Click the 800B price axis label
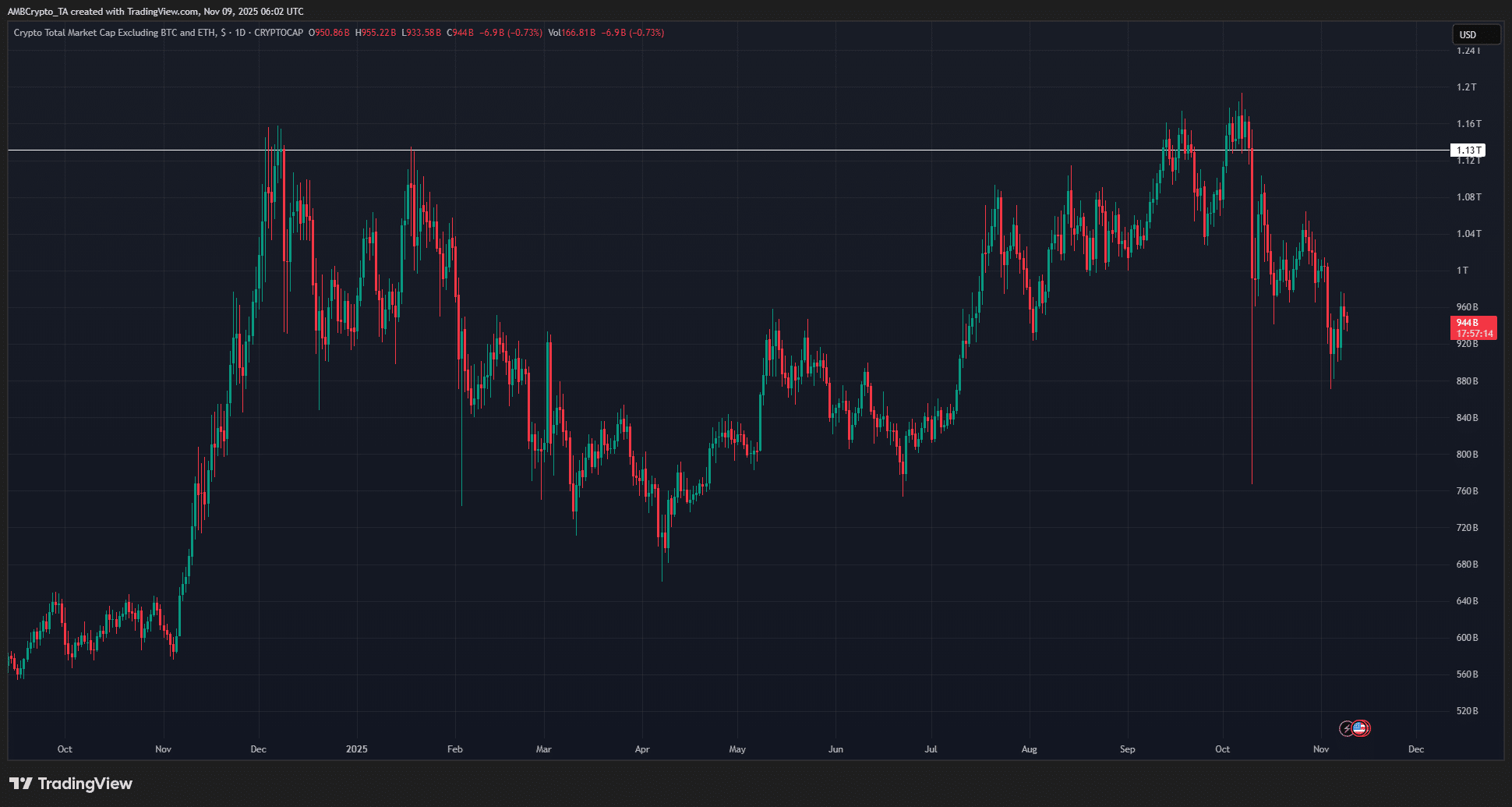 point(1467,455)
